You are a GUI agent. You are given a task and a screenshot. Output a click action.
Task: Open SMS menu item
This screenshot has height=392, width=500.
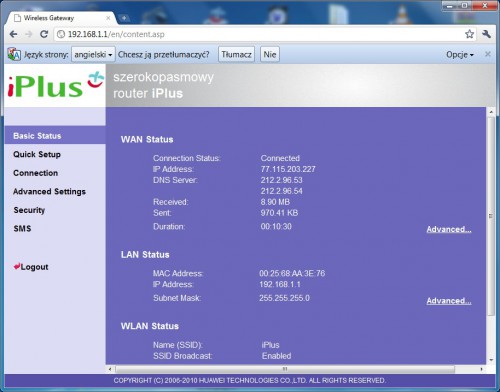22,229
